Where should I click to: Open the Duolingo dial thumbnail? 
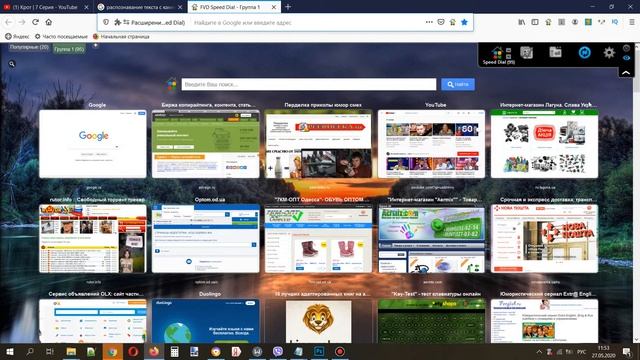point(206,321)
